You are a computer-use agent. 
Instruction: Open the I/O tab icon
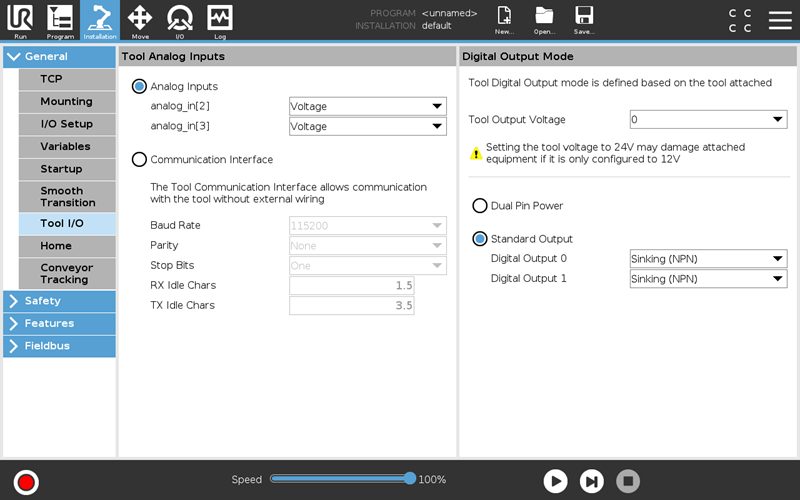click(x=180, y=19)
